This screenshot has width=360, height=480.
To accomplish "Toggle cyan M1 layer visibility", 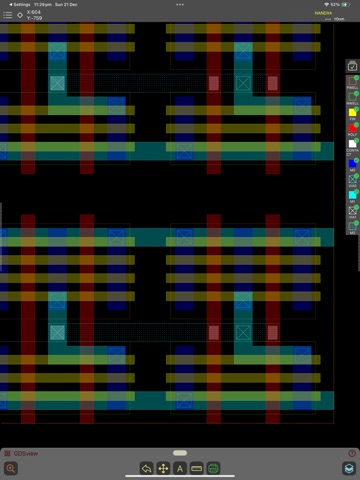I will coord(352,196).
